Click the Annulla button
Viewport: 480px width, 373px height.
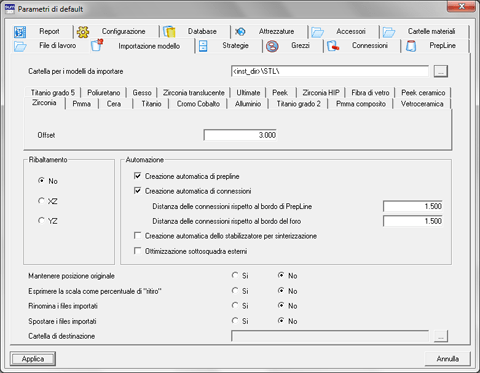pyautogui.click(x=448, y=359)
